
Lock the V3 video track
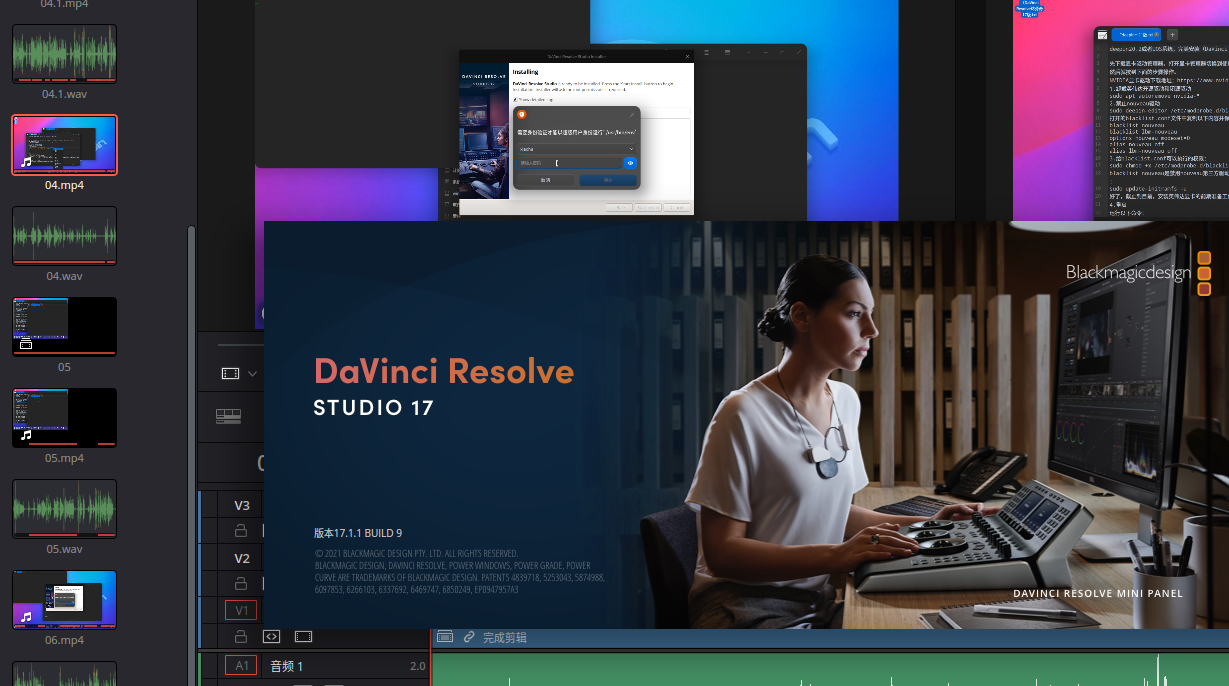(x=240, y=530)
